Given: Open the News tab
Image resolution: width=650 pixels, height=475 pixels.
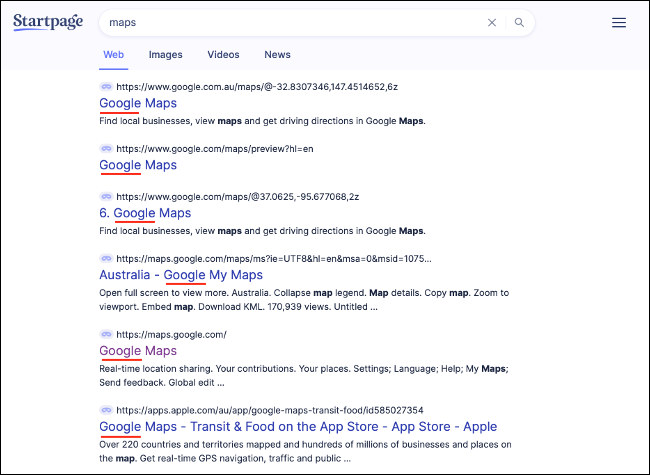Looking at the screenshot, I should pyautogui.click(x=277, y=55).
